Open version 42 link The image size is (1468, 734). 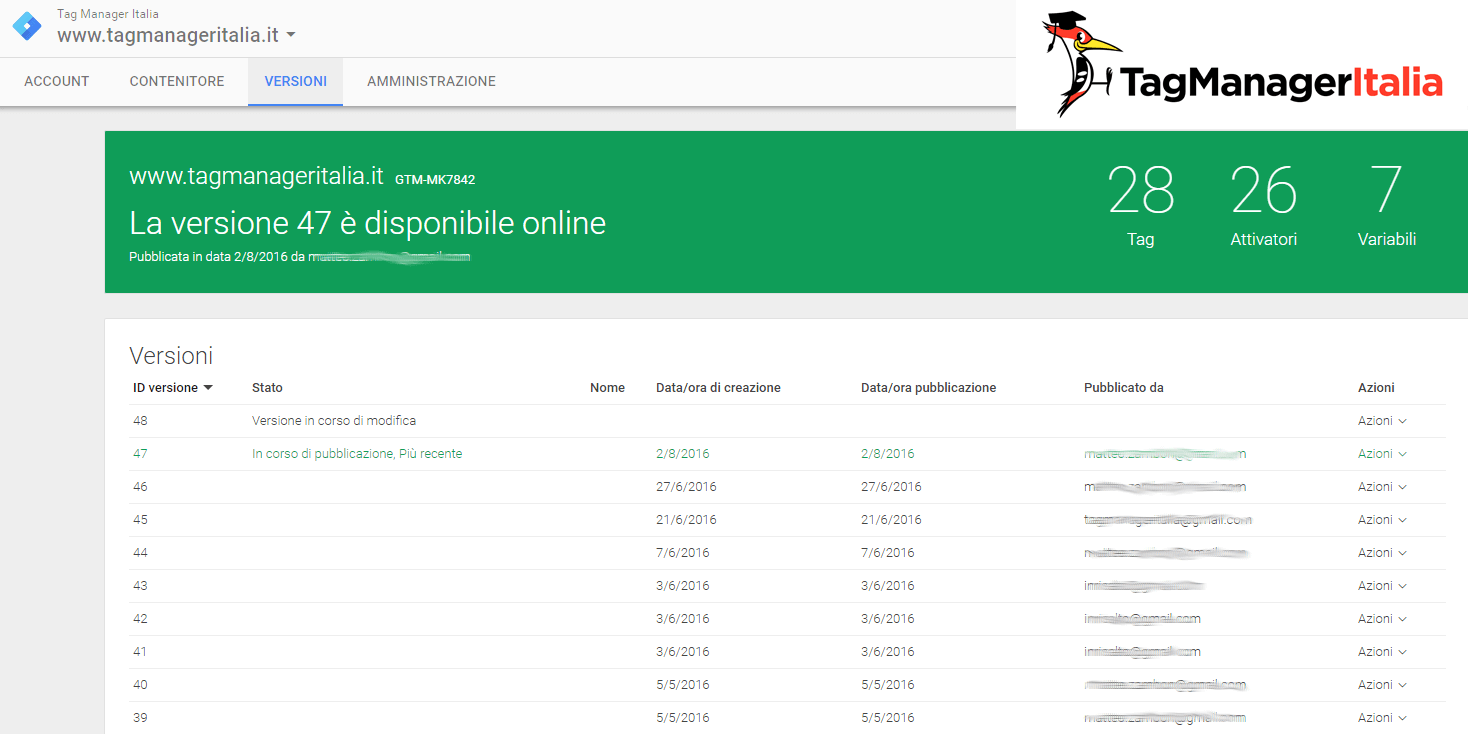coord(140,619)
